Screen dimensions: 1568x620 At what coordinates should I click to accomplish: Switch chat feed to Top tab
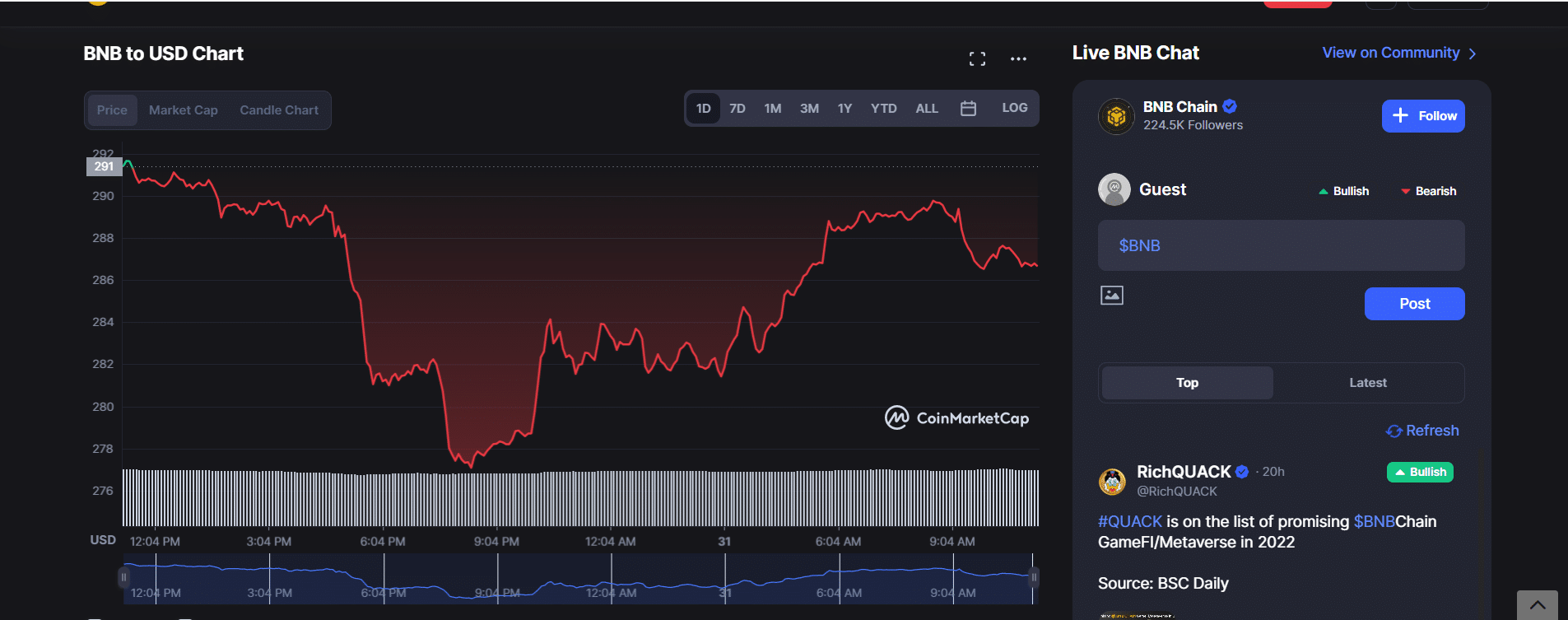(x=1187, y=383)
